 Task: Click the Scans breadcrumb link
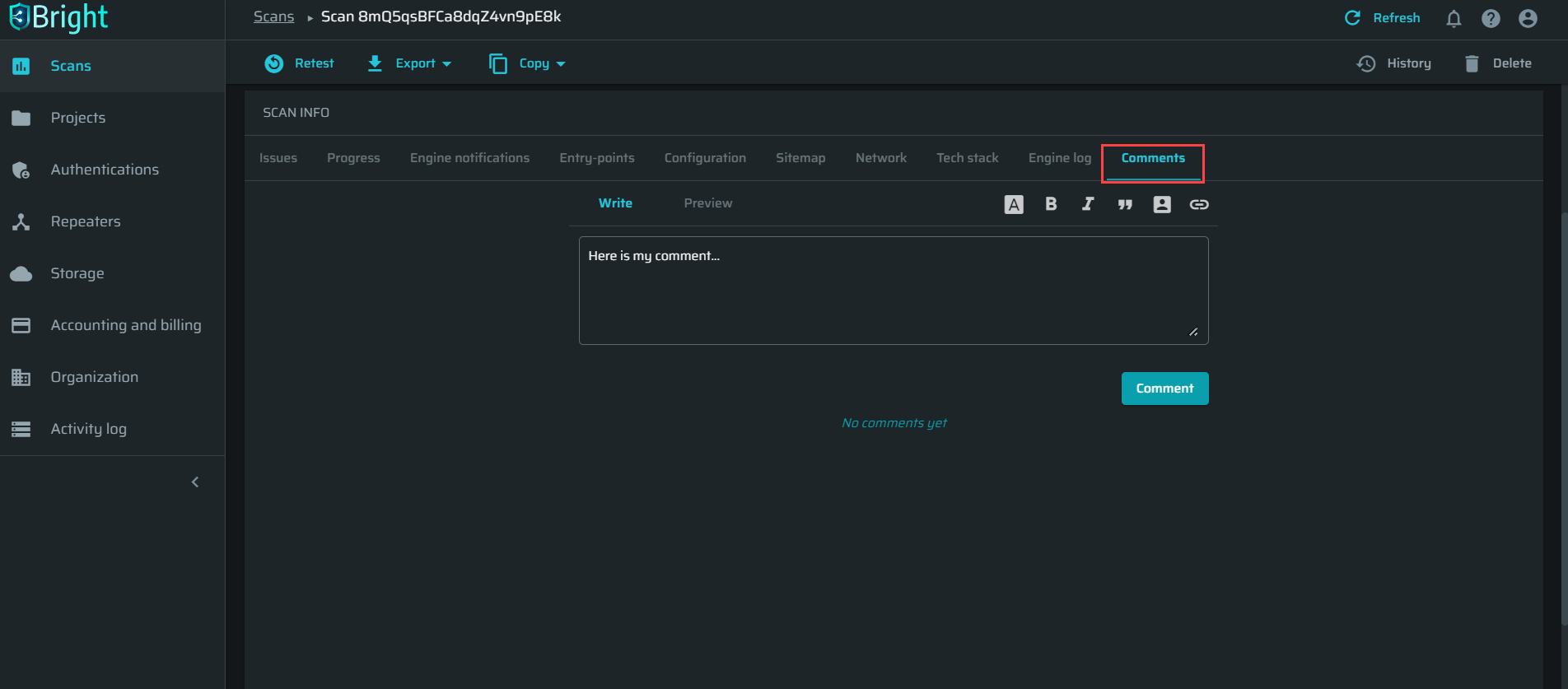coord(273,16)
